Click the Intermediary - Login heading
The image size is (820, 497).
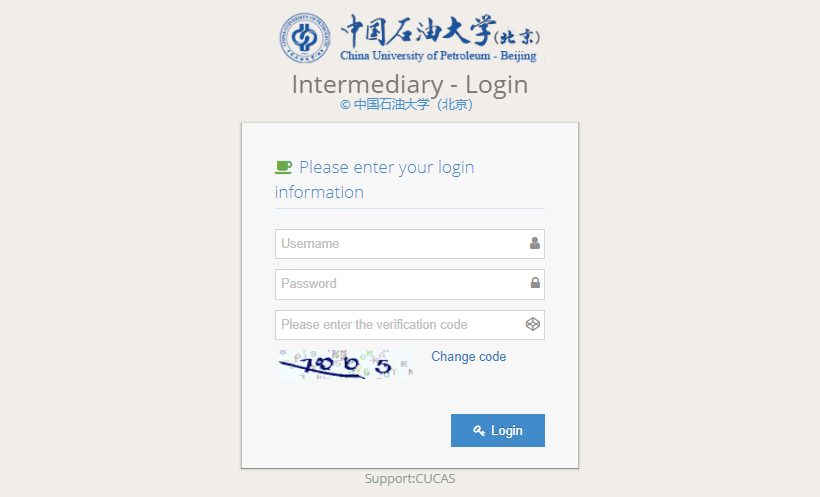click(410, 84)
